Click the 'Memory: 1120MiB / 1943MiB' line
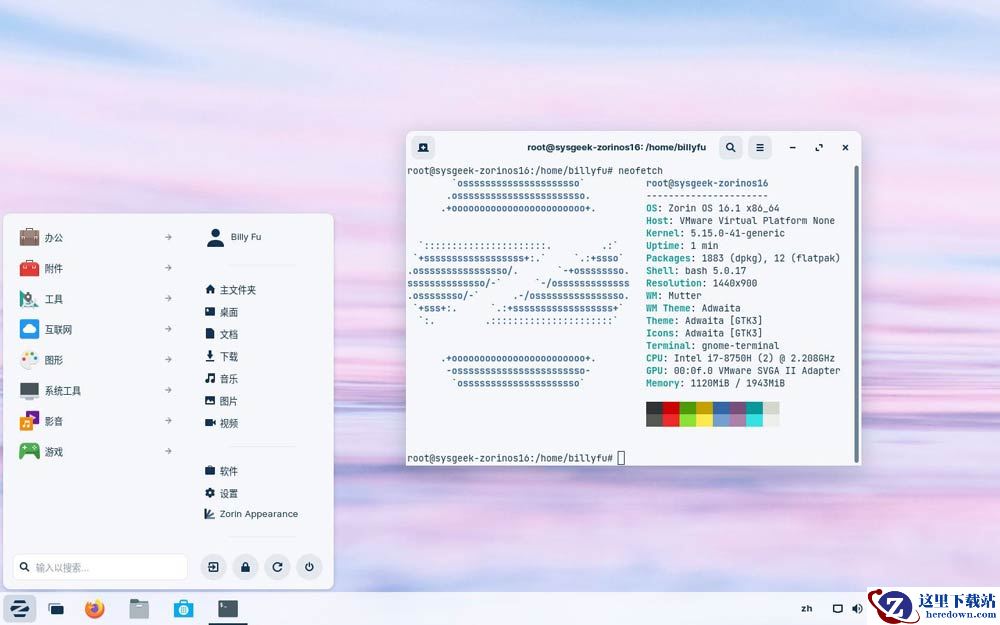Viewport: 1000px width, 625px height. (715, 383)
